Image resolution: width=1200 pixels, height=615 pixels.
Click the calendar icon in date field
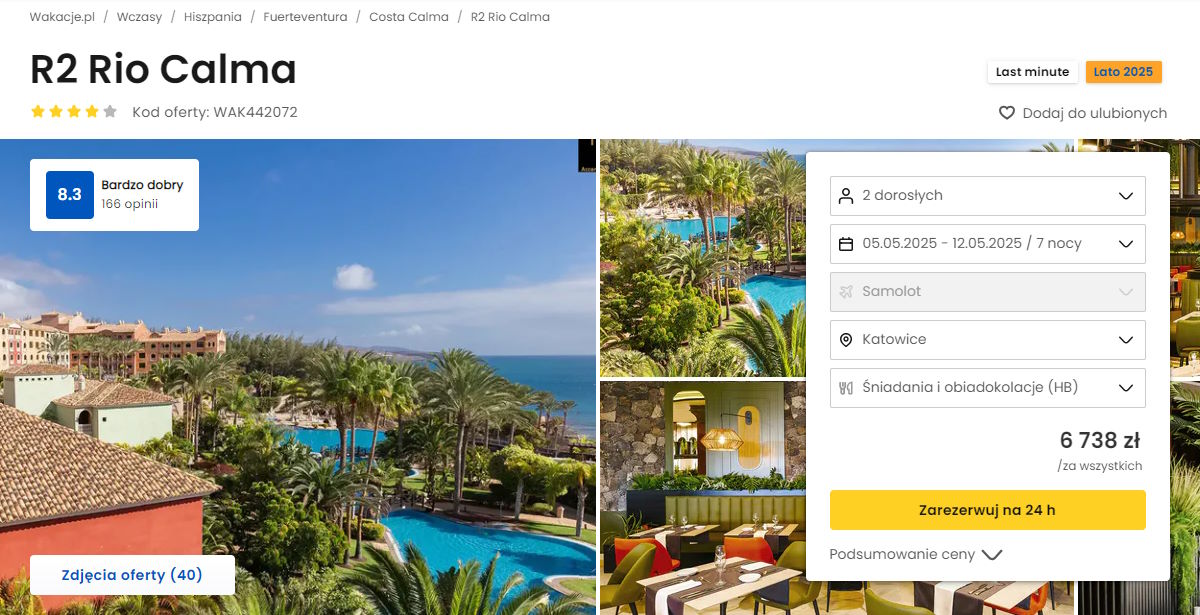pos(846,243)
